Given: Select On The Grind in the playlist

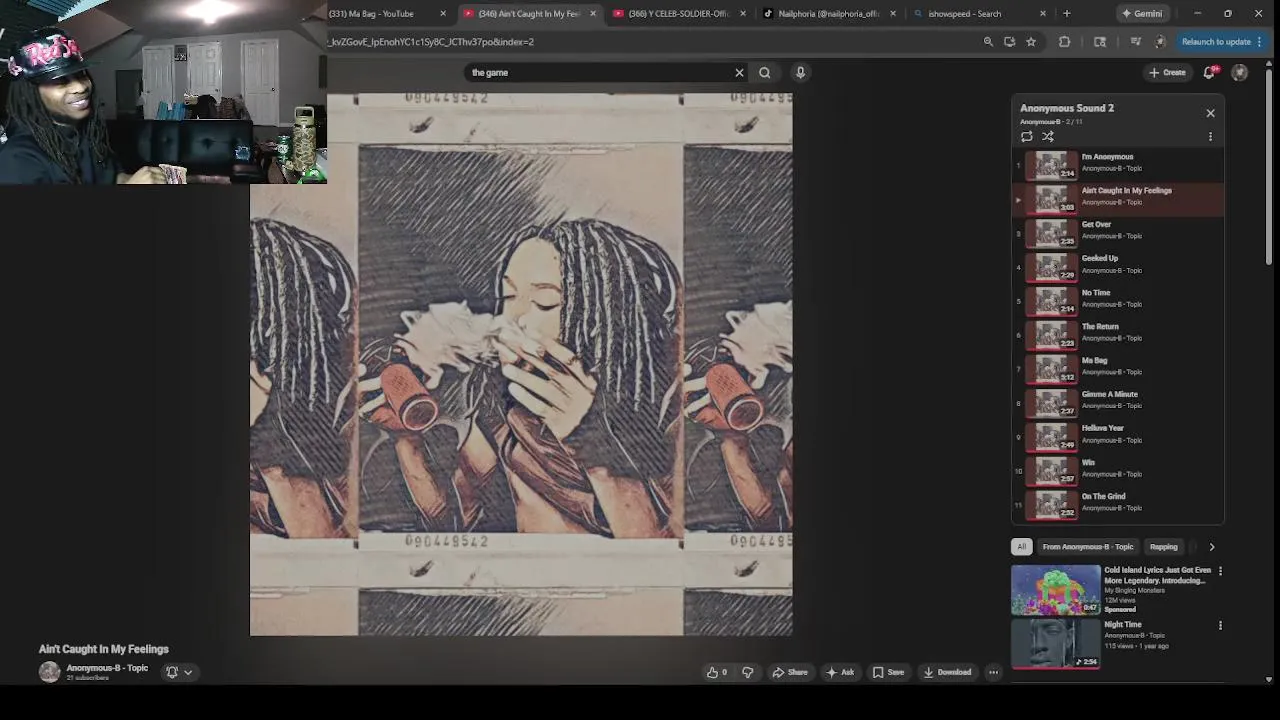Looking at the screenshot, I should pyautogui.click(x=1118, y=504).
